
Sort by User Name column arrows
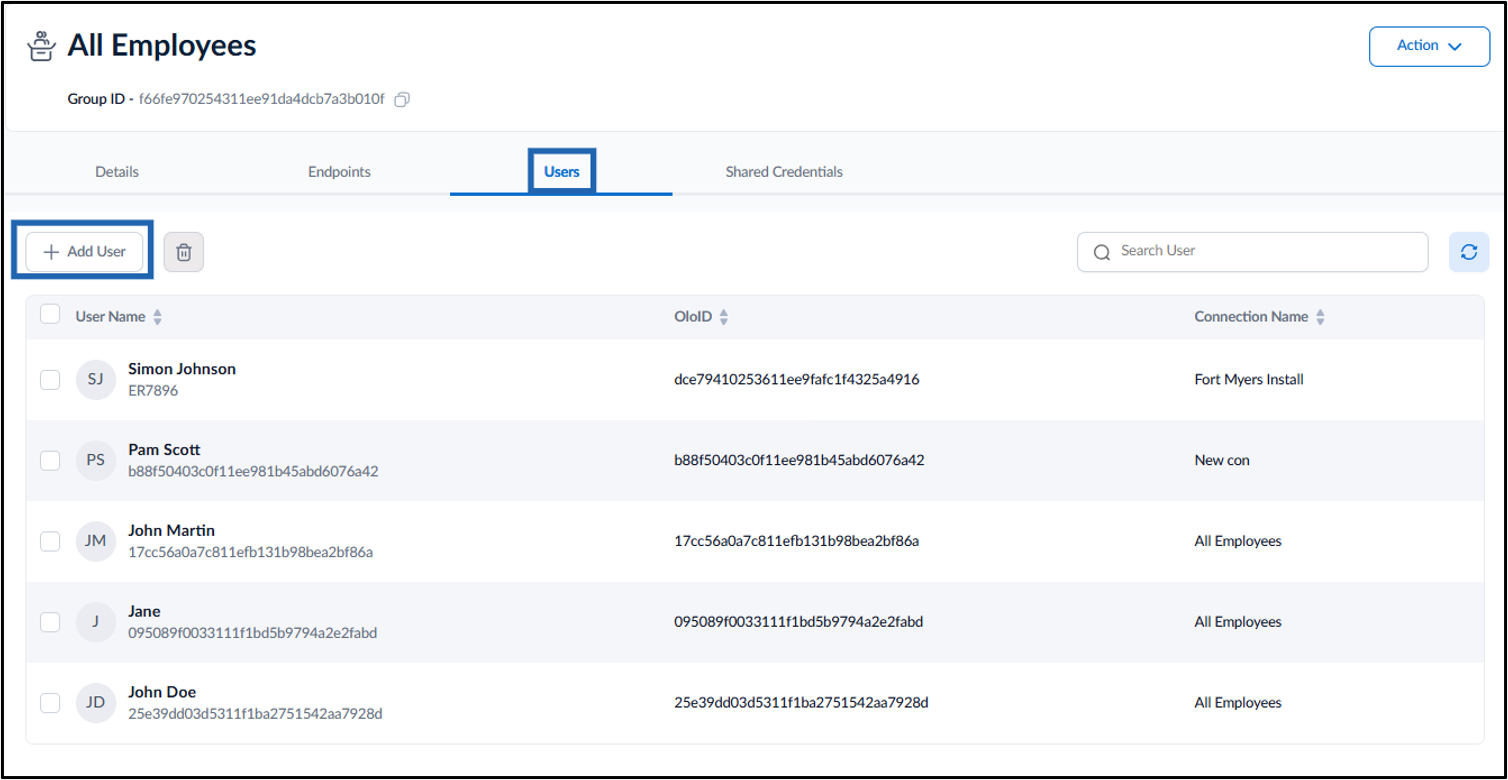pos(157,317)
